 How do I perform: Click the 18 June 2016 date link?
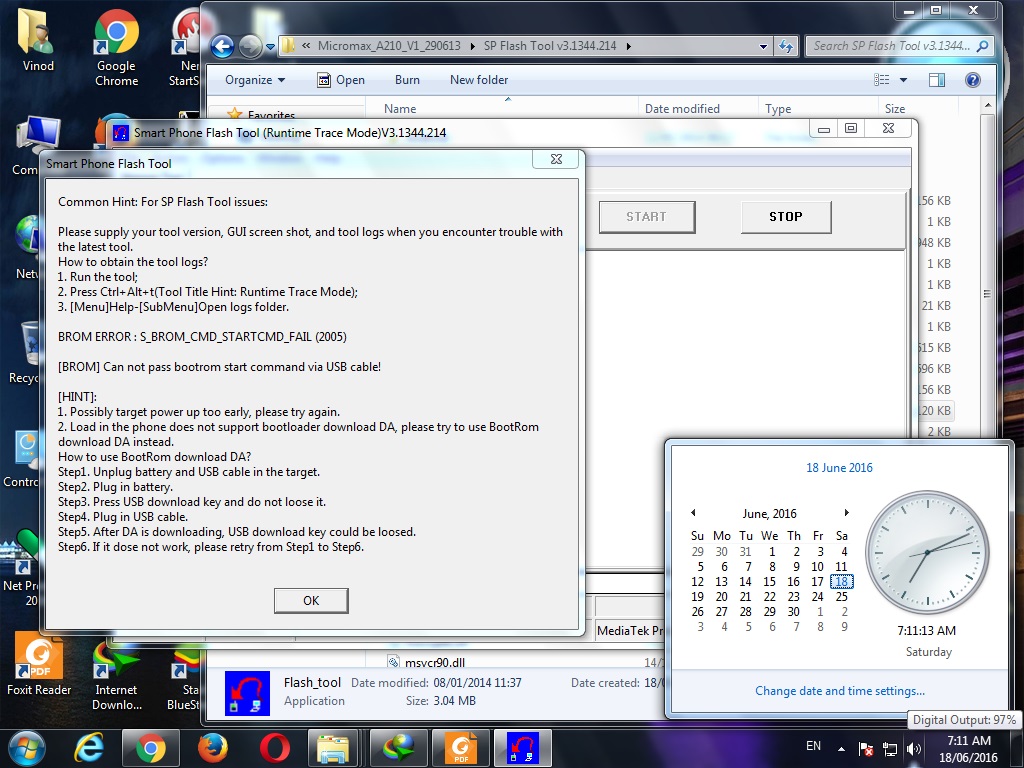(839, 468)
